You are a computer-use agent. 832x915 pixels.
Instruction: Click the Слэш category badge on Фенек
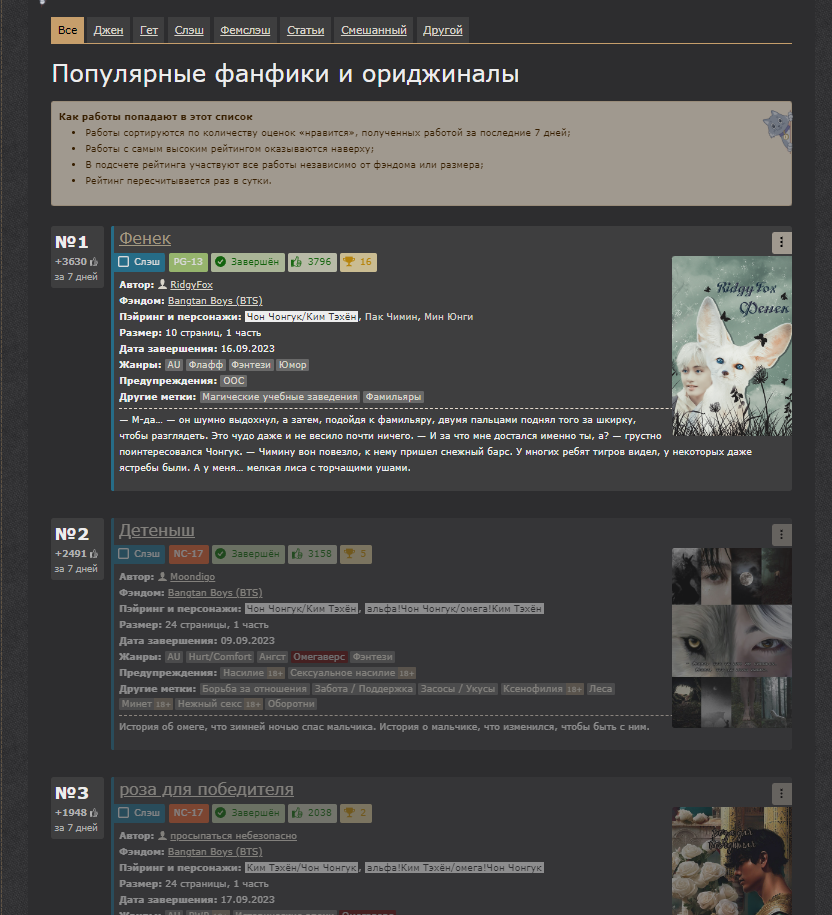[139, 262]
